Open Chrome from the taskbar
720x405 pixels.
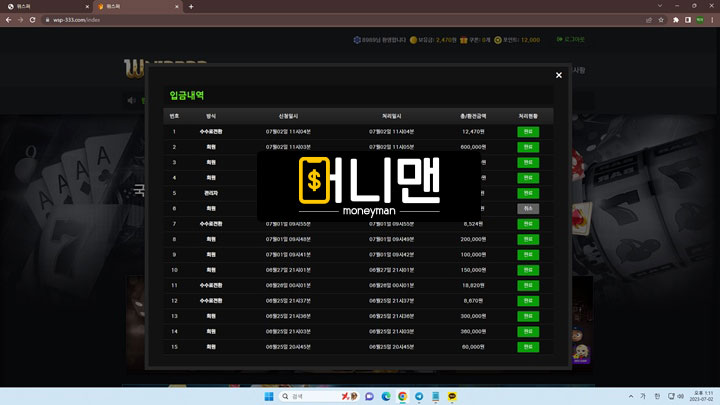[402, 396]
